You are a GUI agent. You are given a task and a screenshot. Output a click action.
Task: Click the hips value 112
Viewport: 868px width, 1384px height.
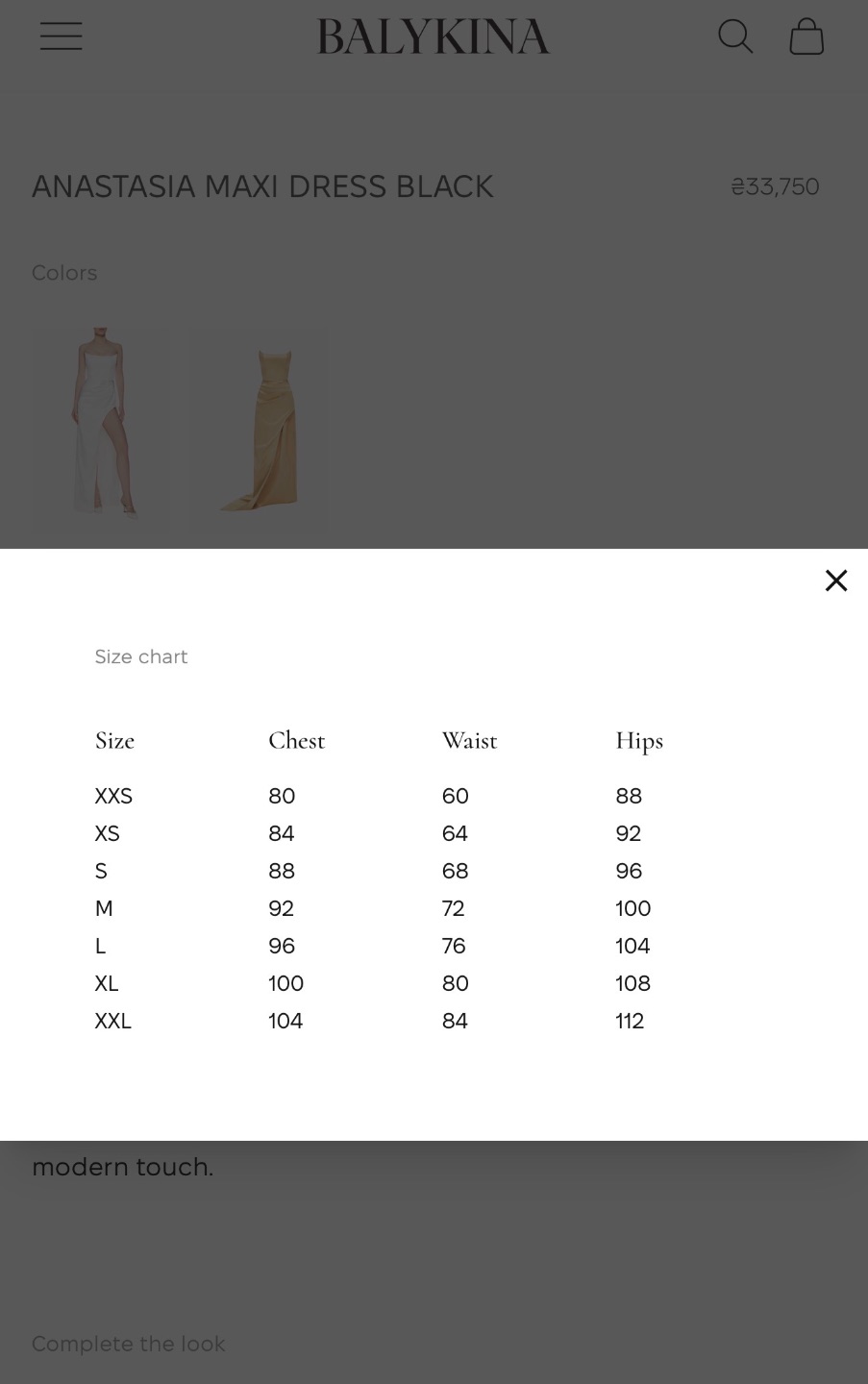coord(630,1021)
